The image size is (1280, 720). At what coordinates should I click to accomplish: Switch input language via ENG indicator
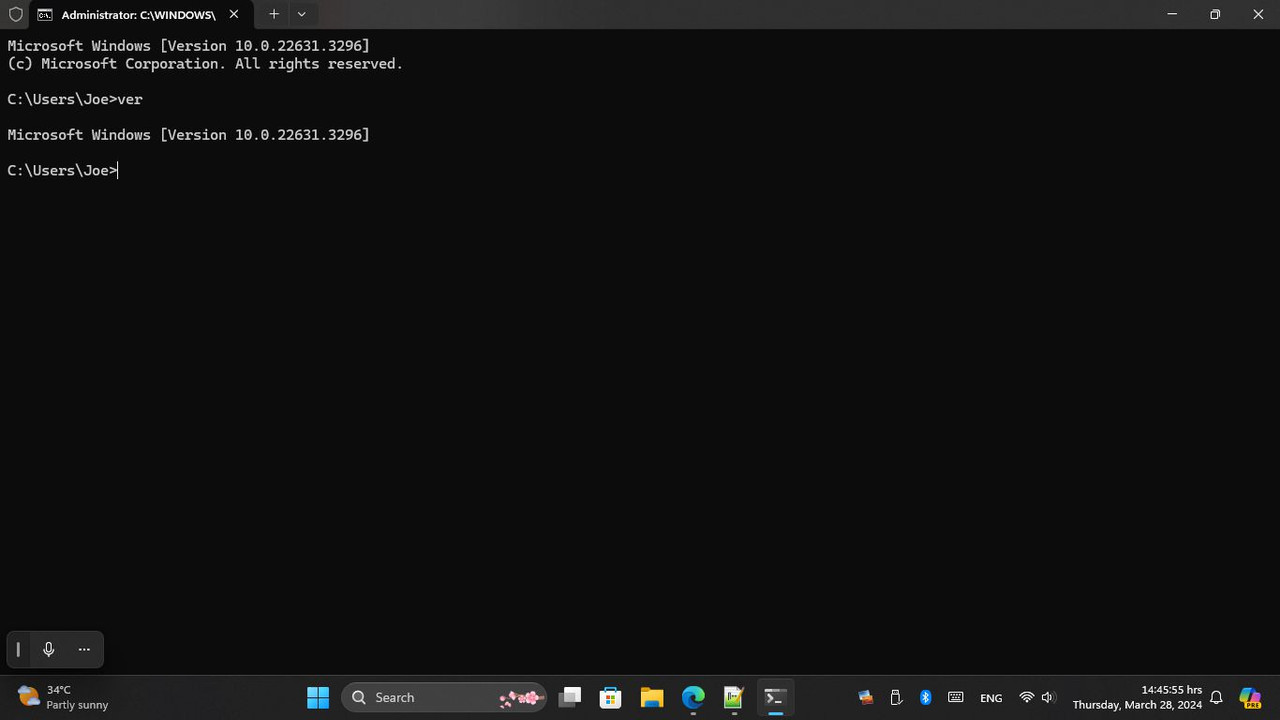click(x=991, y=698)
